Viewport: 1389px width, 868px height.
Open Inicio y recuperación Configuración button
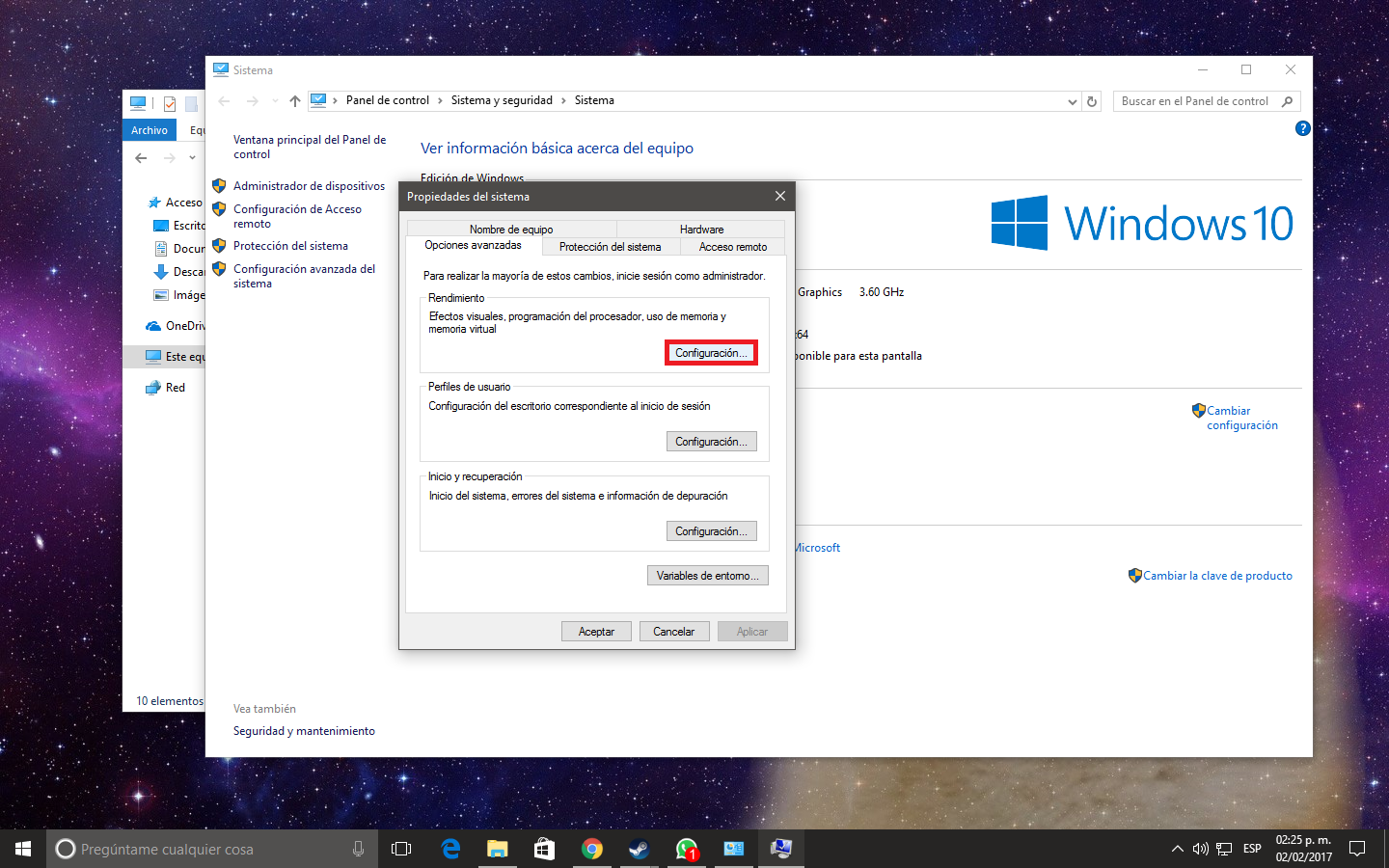click(712, 531)
